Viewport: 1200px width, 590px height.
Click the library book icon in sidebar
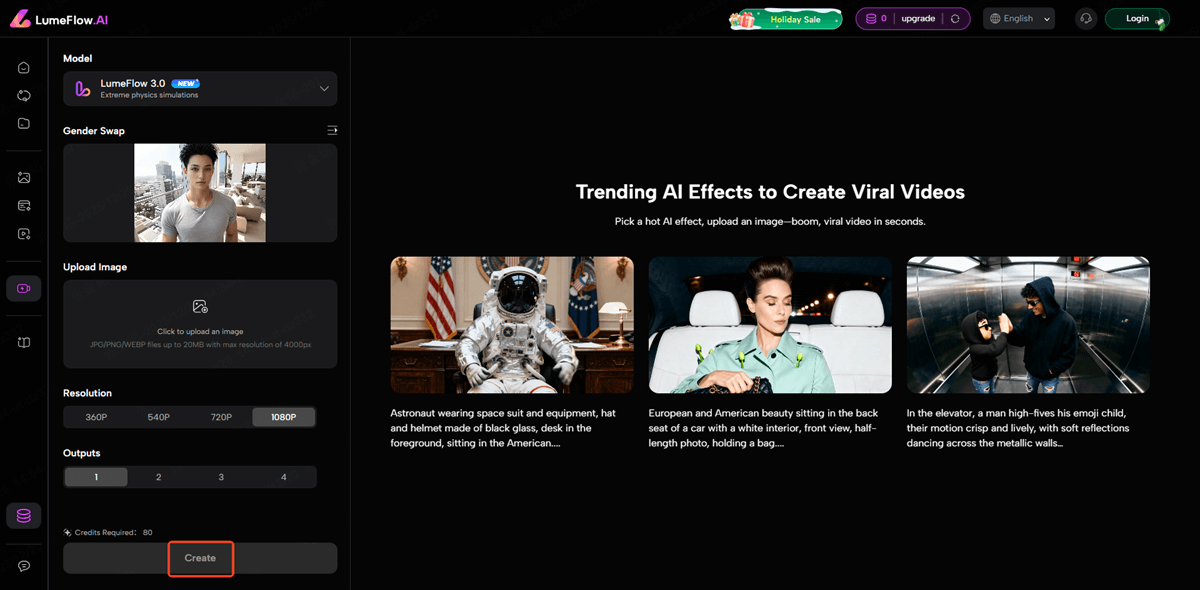click(x=23, y=342)
